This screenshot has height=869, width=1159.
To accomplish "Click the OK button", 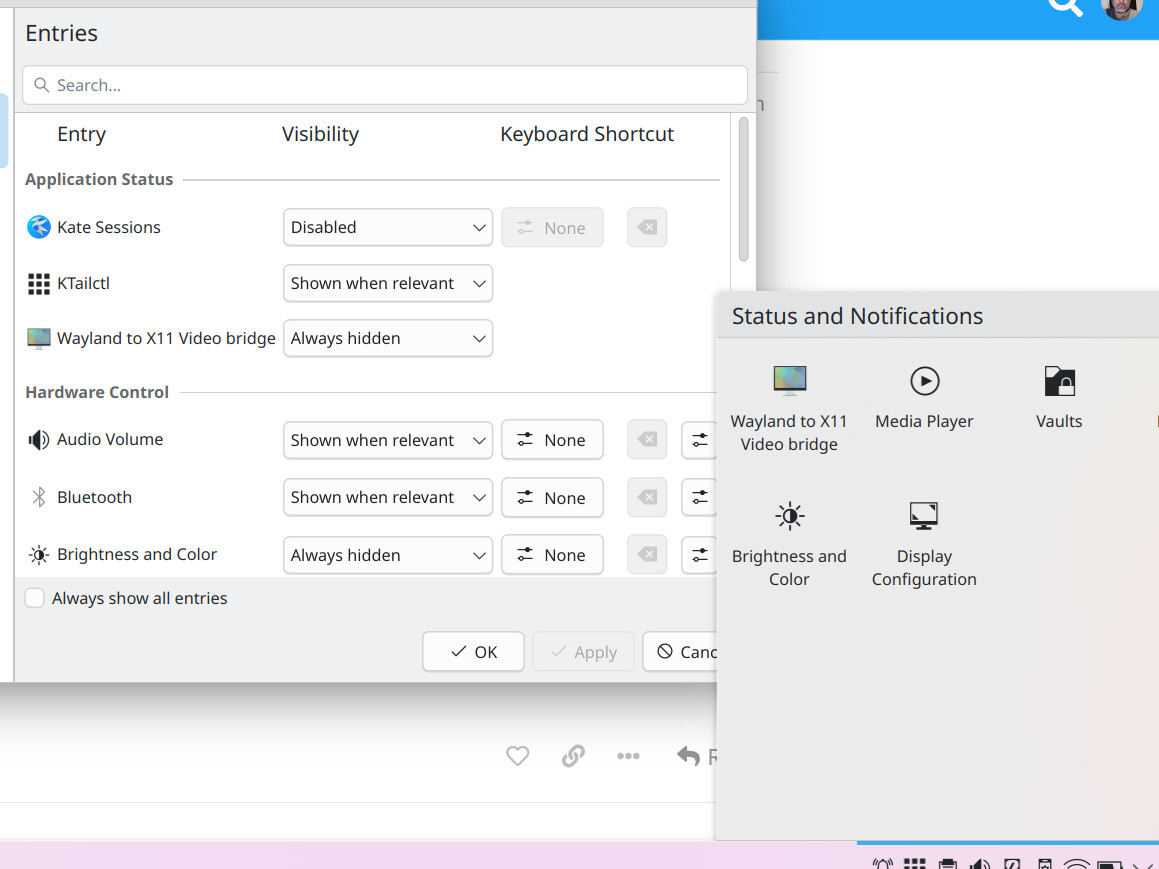I will click(473, 652).
